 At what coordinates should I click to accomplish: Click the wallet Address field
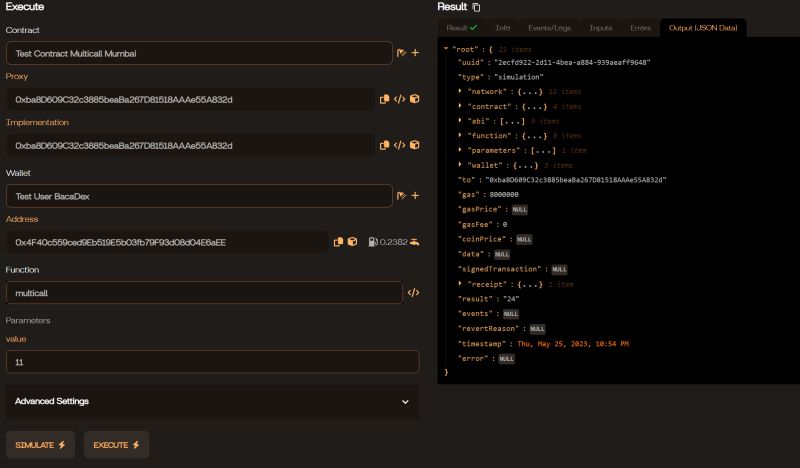pos(167,242)
